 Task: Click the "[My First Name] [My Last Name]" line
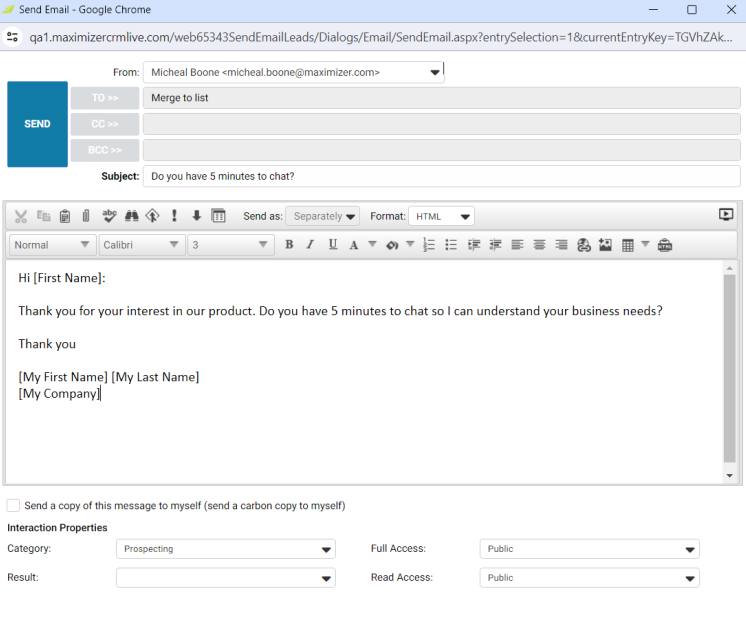click(x=108, y=377)
